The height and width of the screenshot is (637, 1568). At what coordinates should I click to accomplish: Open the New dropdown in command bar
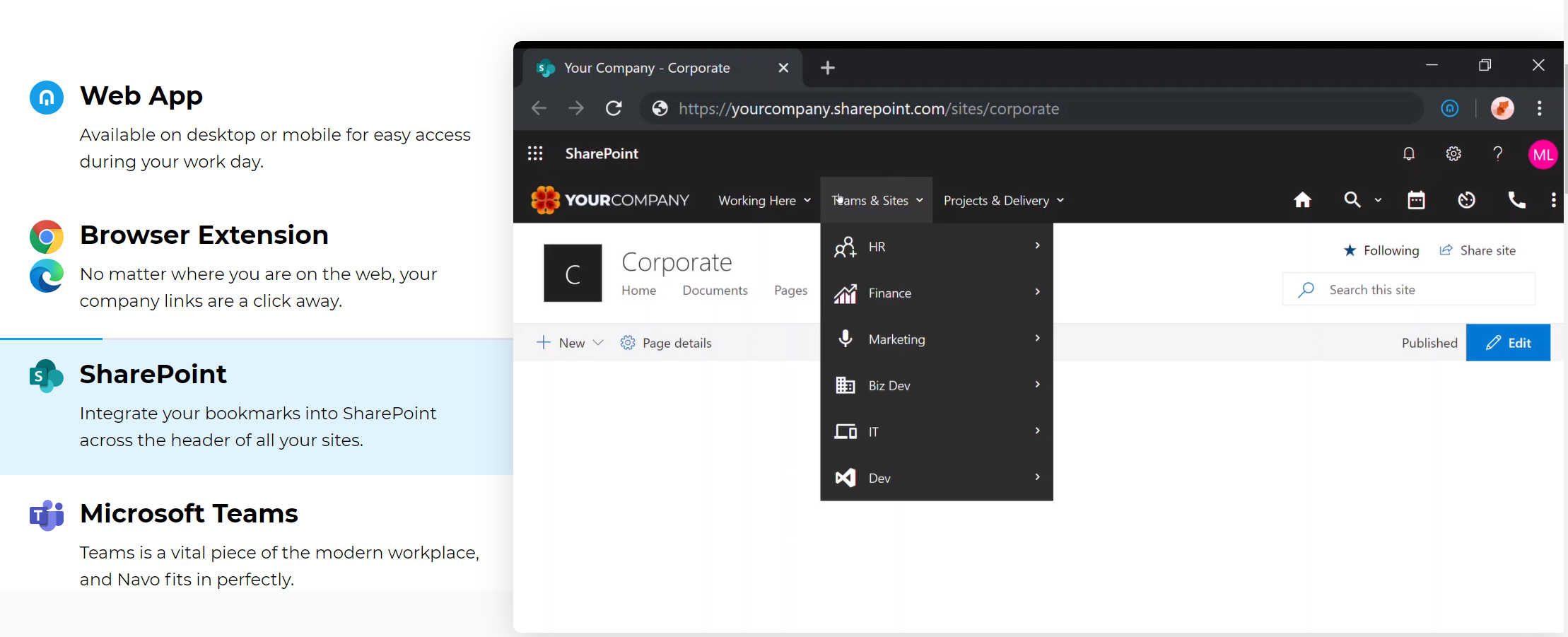(571, 343)
